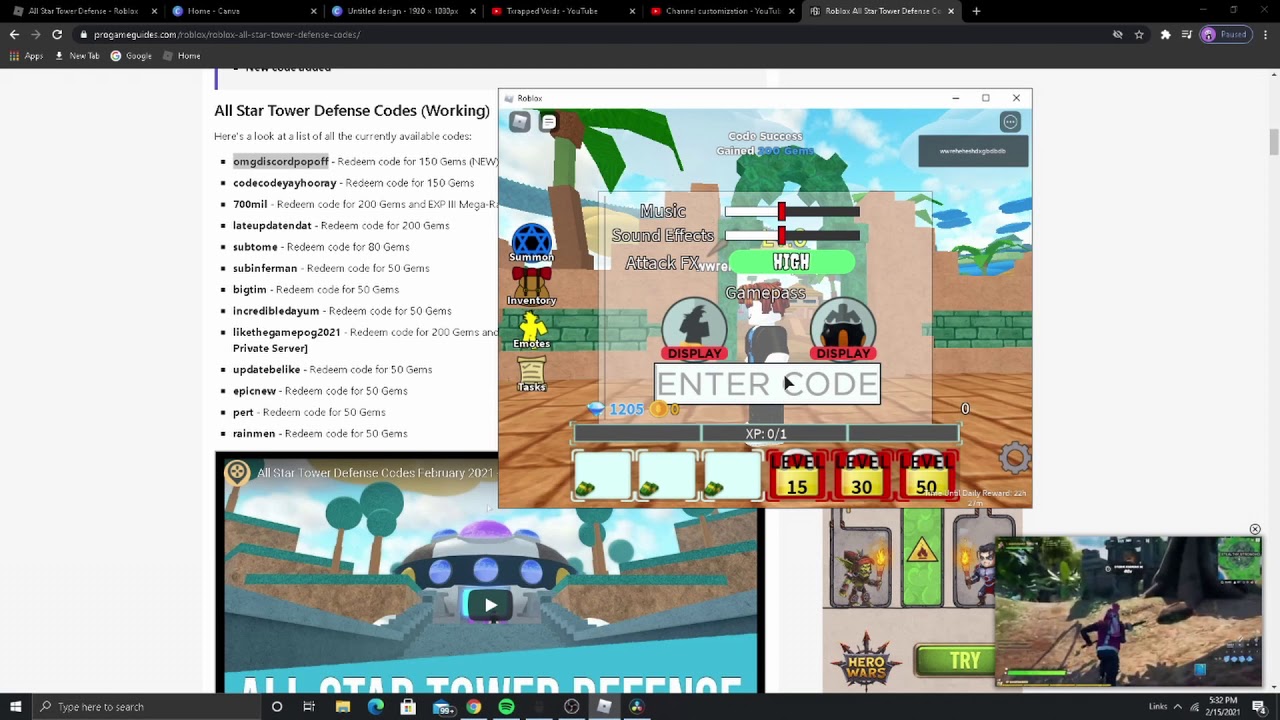Click the browser back arrow
The image size is (1280, 720).
point(14,34)
